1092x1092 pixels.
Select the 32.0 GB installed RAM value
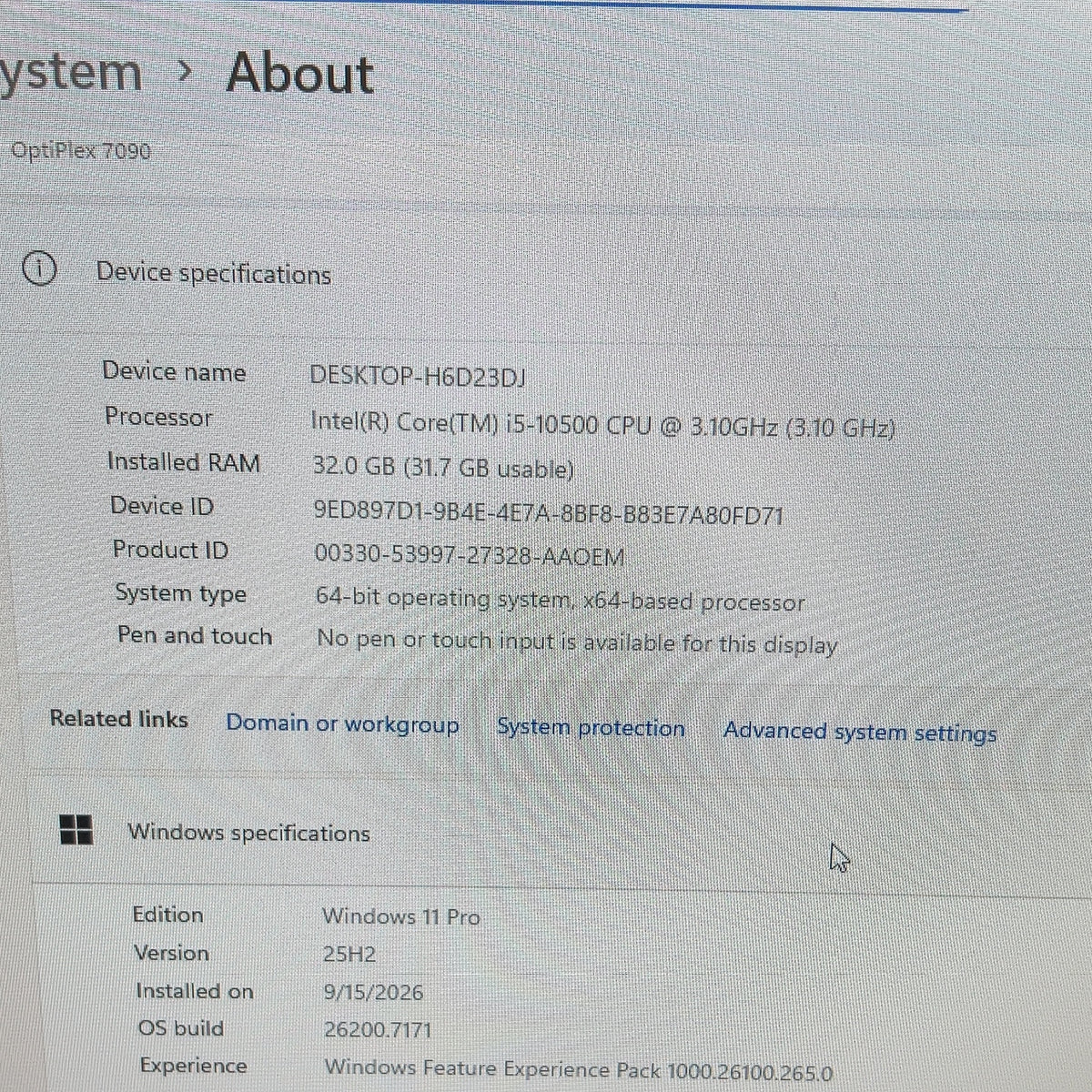[443, 468]
